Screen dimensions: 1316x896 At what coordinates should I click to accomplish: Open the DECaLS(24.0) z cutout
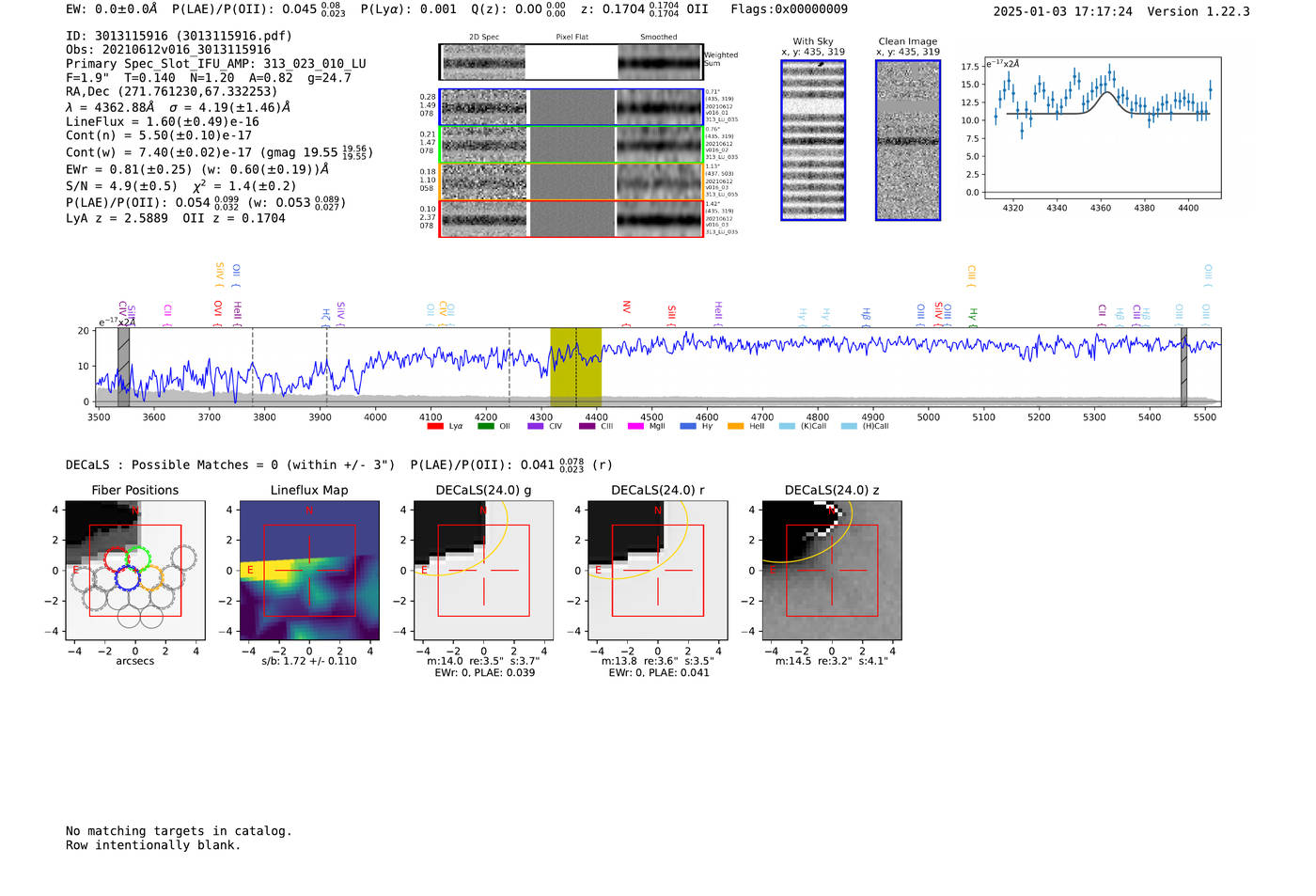[831, 571]
